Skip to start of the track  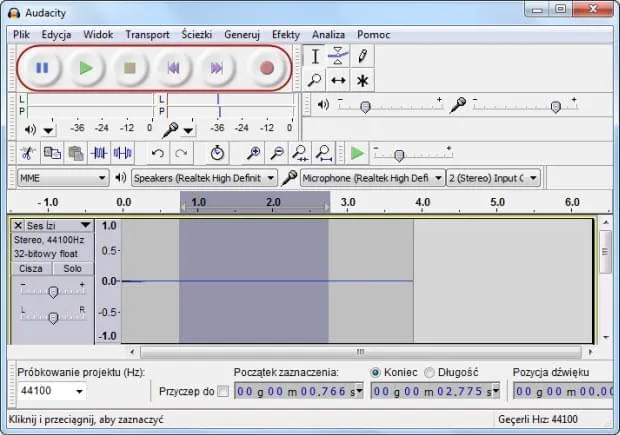point(173,68)
